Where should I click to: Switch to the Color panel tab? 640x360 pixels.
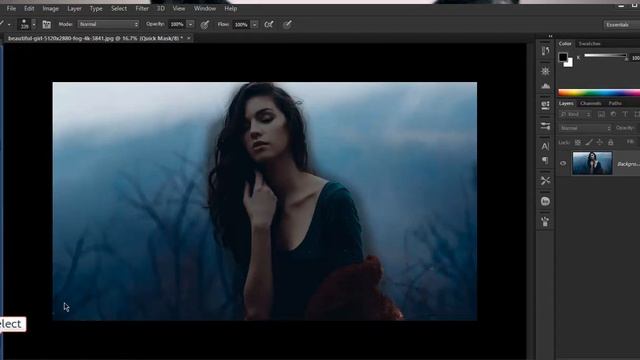(565, 44)
